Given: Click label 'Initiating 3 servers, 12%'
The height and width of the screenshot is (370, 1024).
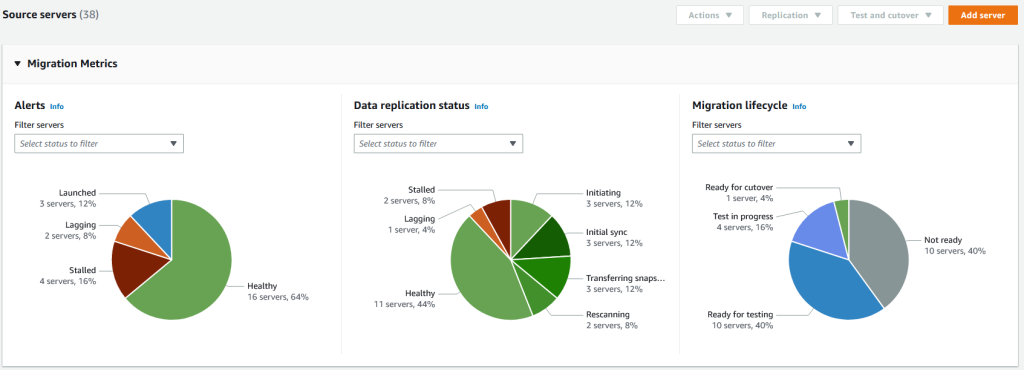Looking at the screenshot, I should [614, 198].
